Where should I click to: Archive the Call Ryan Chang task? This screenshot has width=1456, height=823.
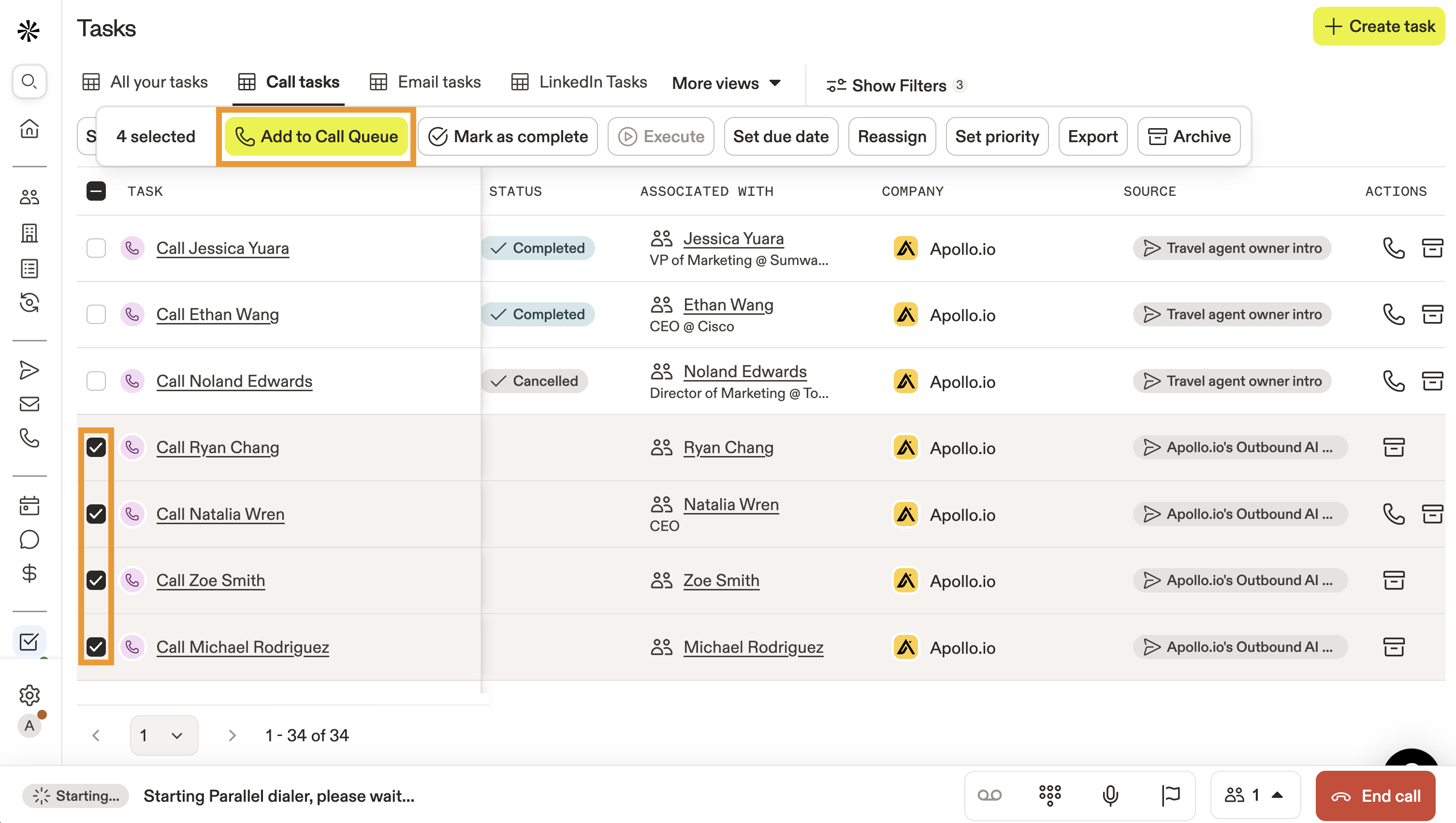pos(1393,447)
